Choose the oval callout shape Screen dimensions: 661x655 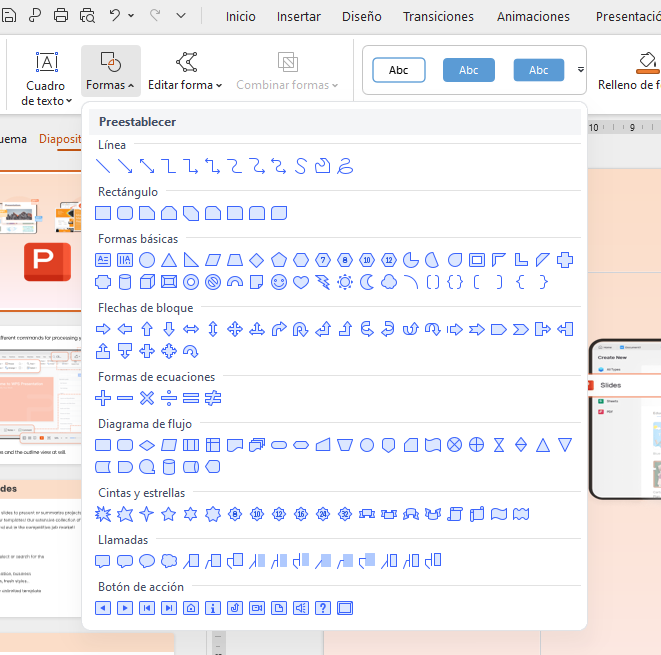147,561
